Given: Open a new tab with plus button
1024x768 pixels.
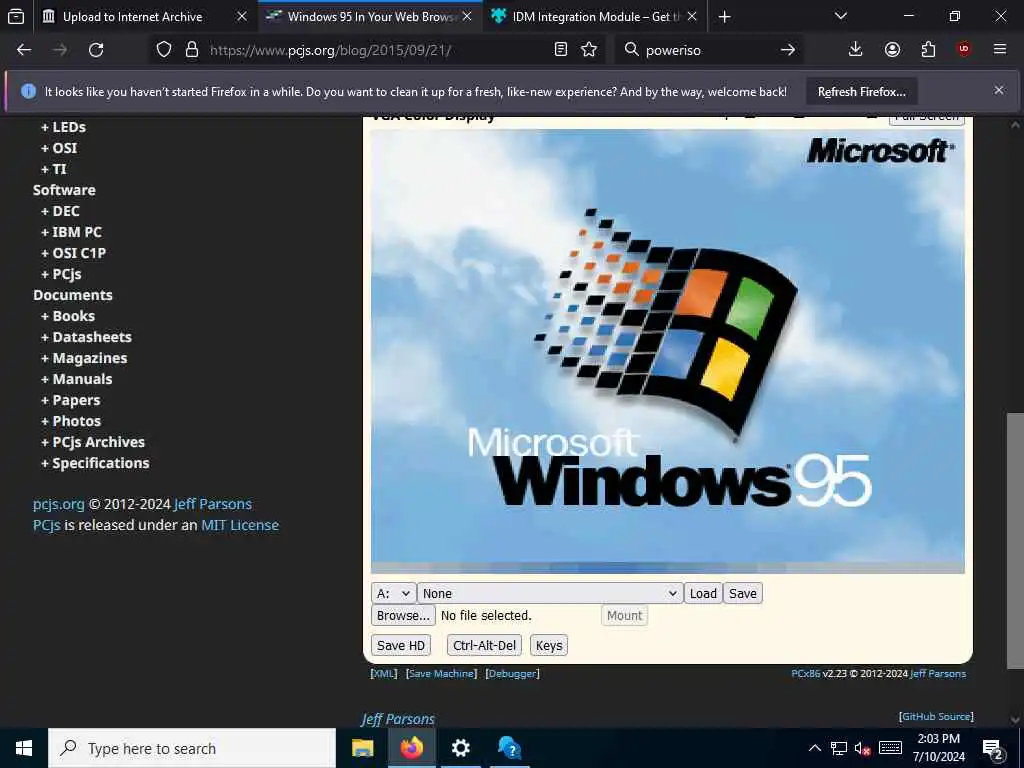Looking at the screenshot, I should pos(724,17).
